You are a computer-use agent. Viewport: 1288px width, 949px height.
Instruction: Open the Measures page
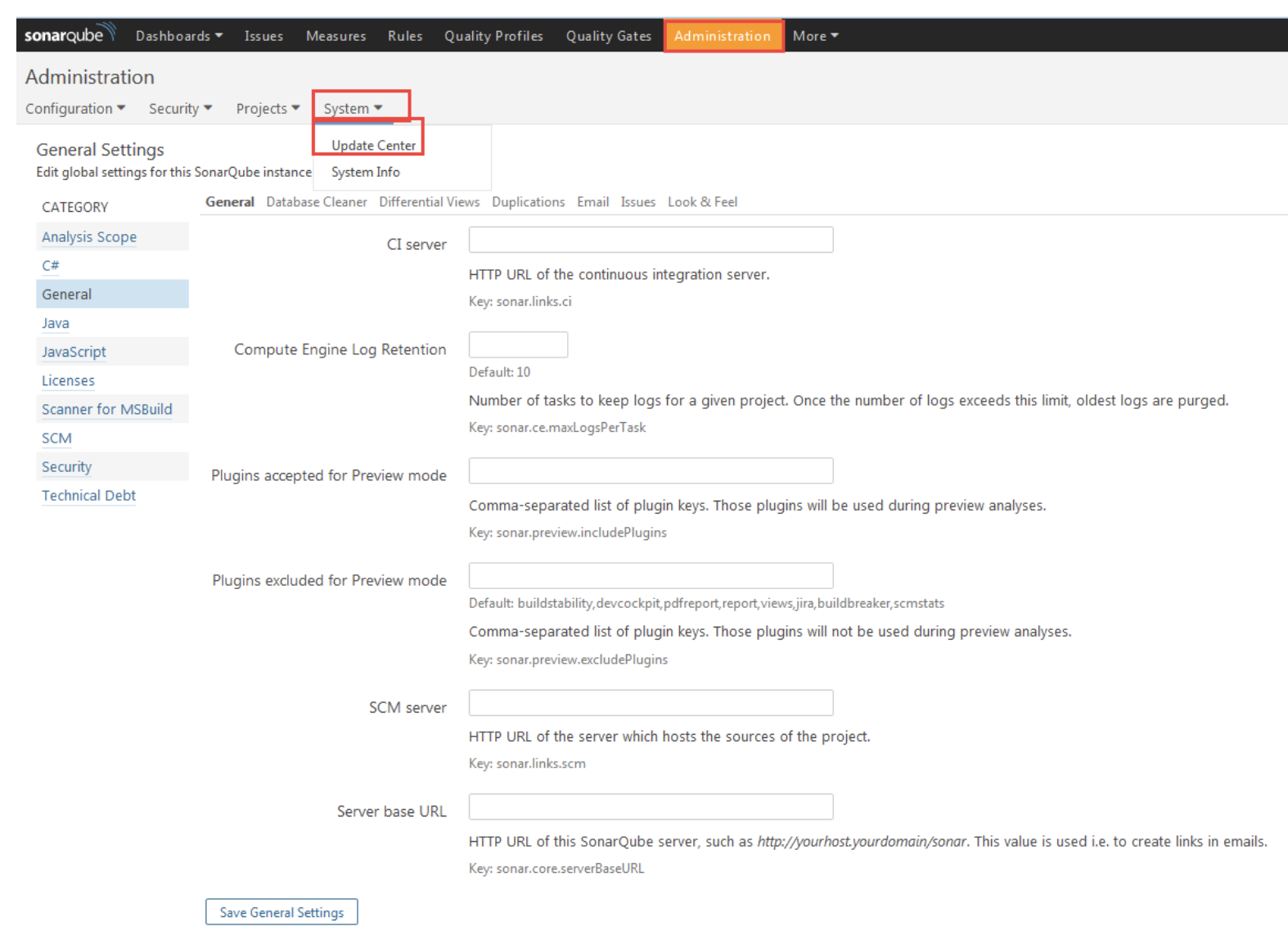point(336,36)
